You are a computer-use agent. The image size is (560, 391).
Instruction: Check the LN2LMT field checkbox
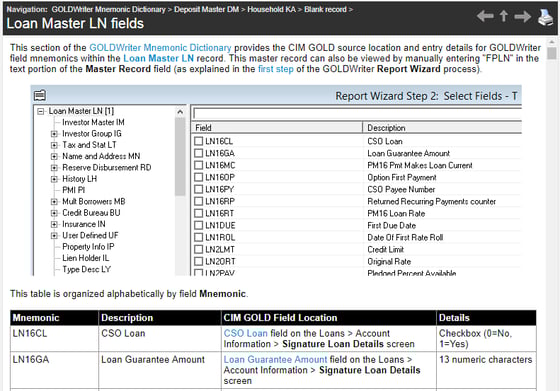(198, 249)
